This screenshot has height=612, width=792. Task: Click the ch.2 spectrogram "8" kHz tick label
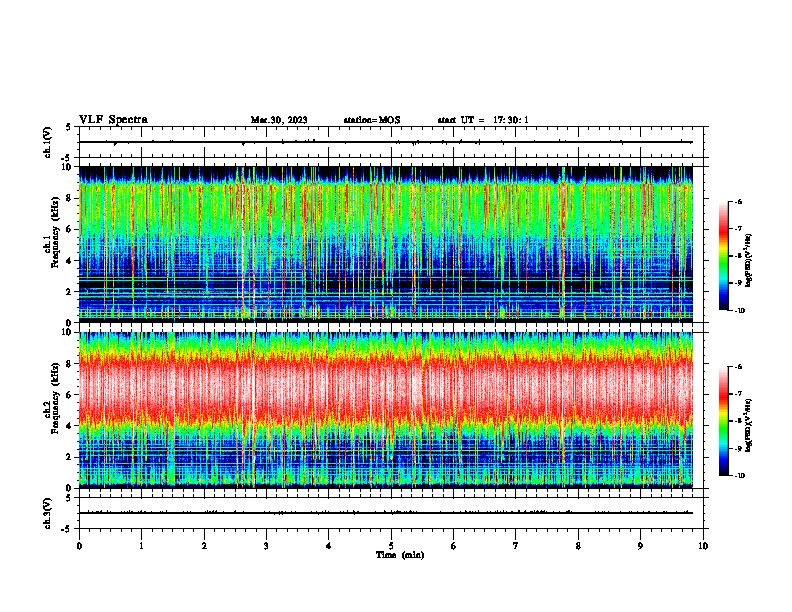pos(70,364)
